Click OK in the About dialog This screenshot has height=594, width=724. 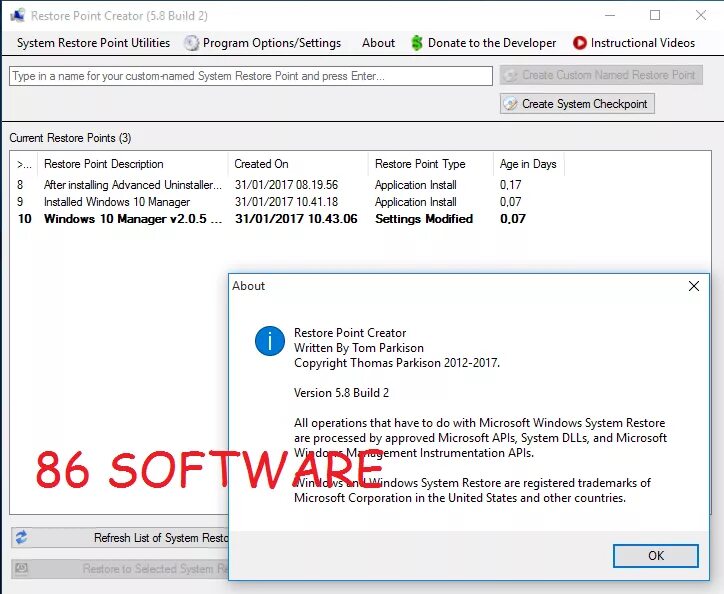[656, 555]
